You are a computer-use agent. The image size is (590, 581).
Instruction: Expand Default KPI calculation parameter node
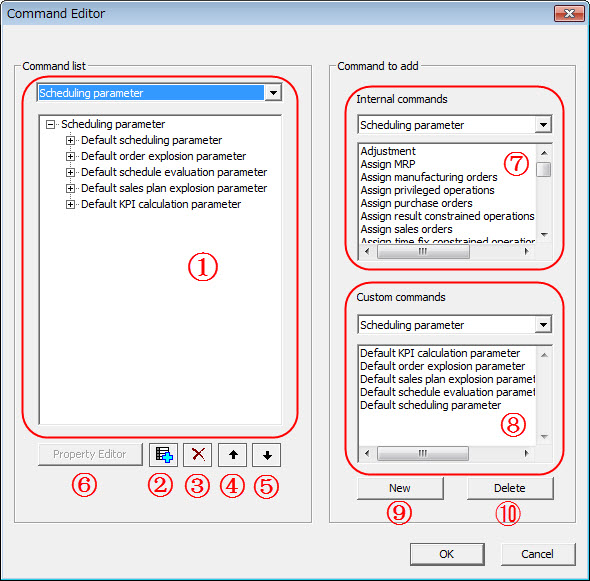click(x=70, y=204)
